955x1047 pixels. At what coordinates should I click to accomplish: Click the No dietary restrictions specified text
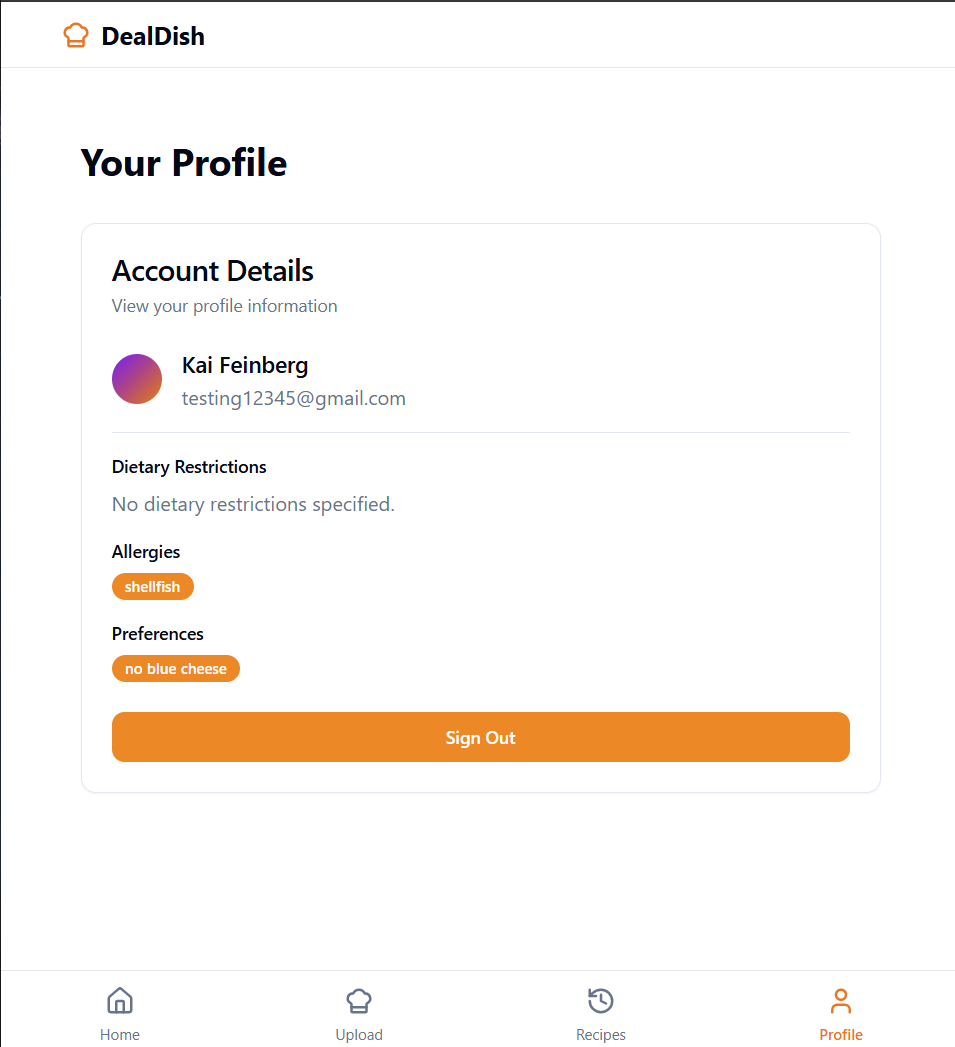[x=253, y=504]
